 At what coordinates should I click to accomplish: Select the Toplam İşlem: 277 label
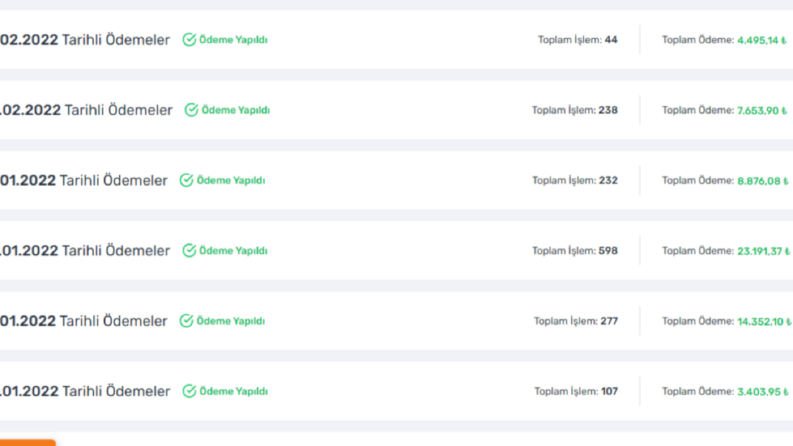tap(576, 321)
